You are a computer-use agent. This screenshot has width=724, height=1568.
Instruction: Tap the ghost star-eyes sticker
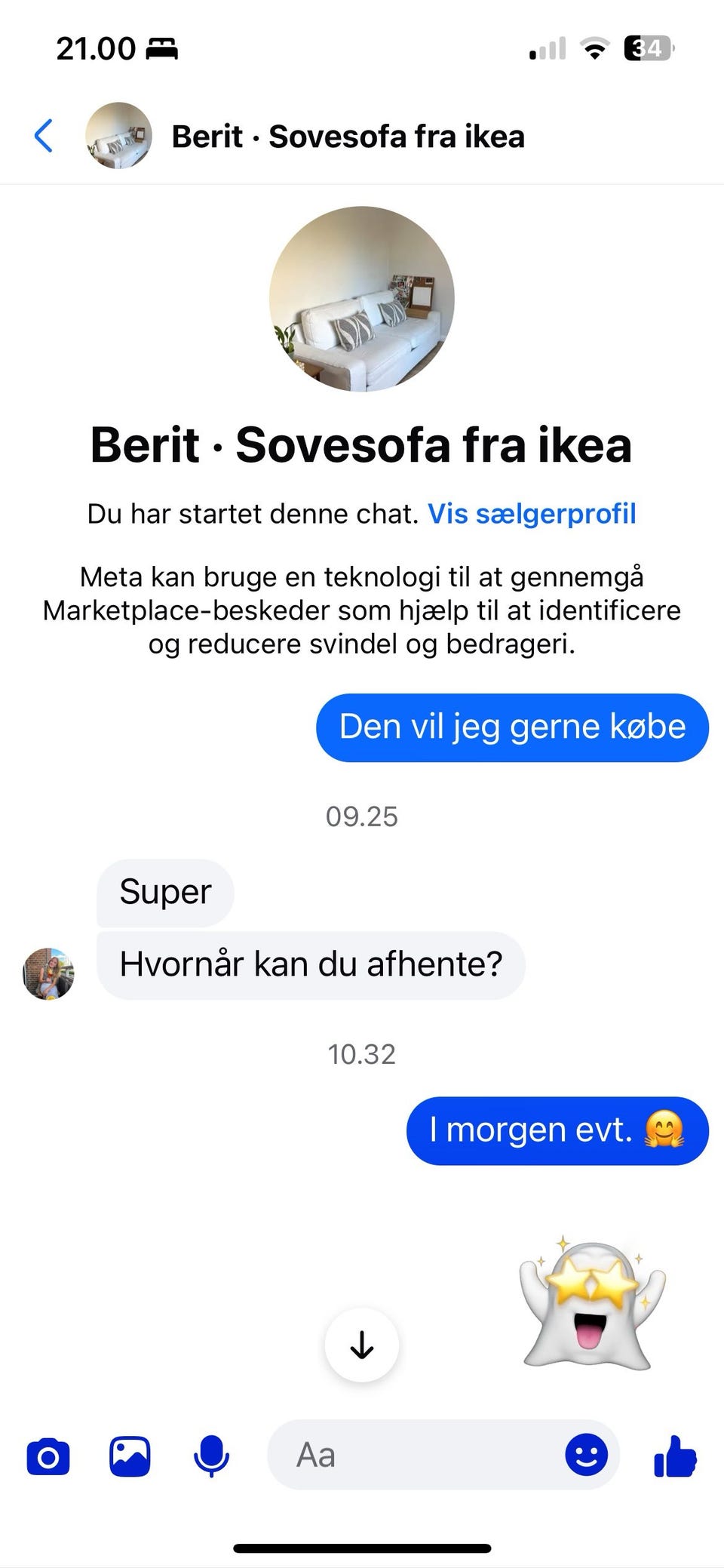tap(592, 1303)
